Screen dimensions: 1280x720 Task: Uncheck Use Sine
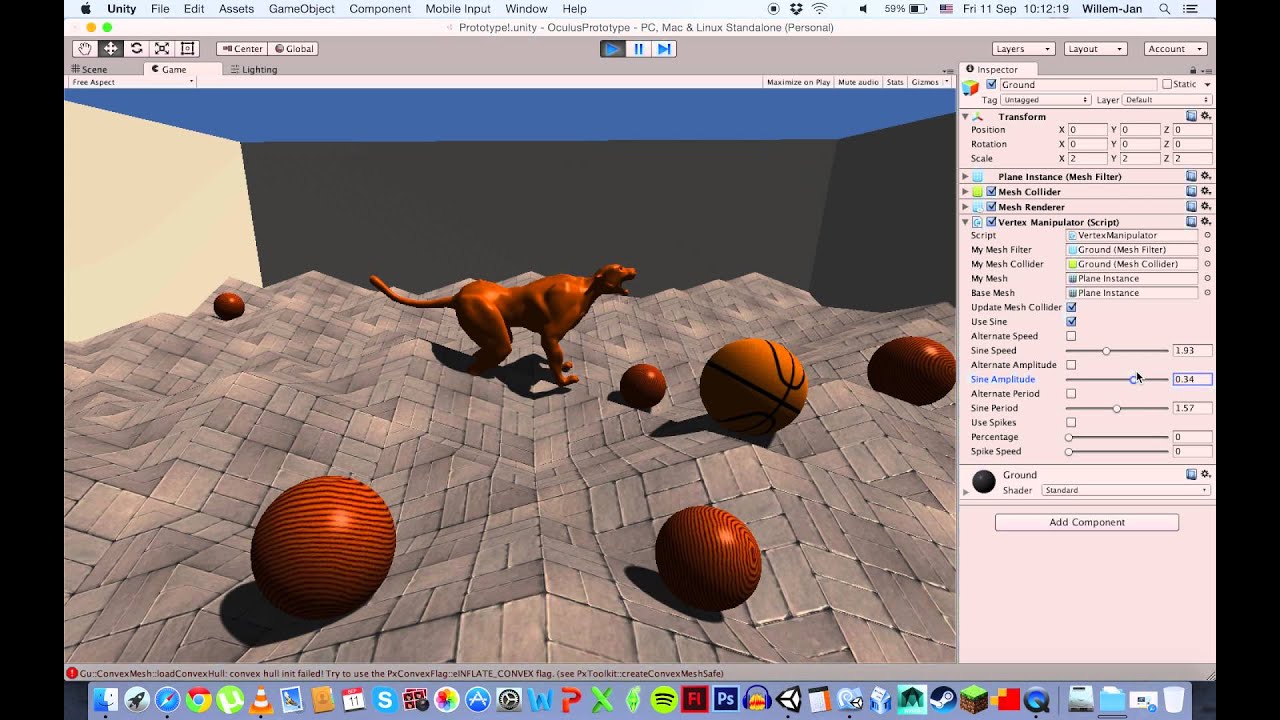pyautogui.click(x=1071, y=322)
